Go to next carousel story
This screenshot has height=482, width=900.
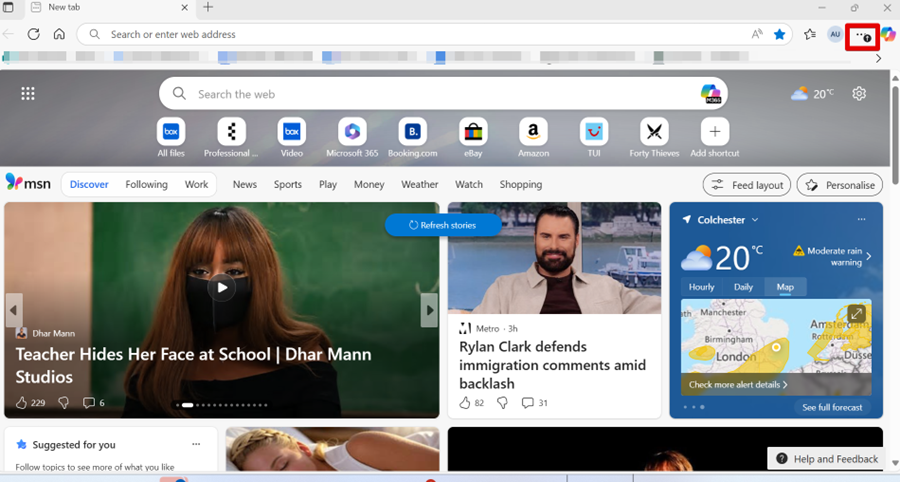[429, 310]
